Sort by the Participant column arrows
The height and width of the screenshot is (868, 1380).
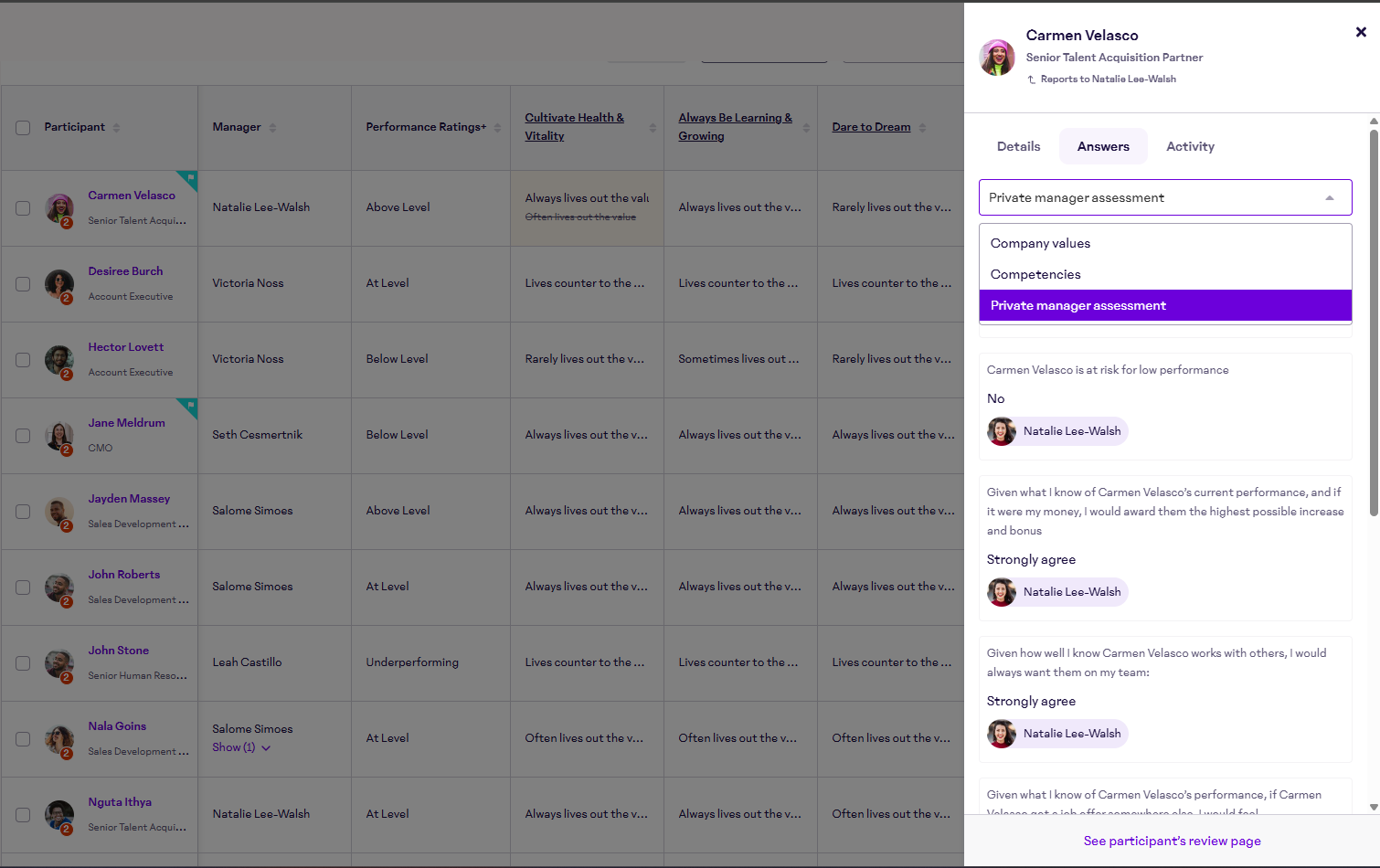(x=117, y=128)
